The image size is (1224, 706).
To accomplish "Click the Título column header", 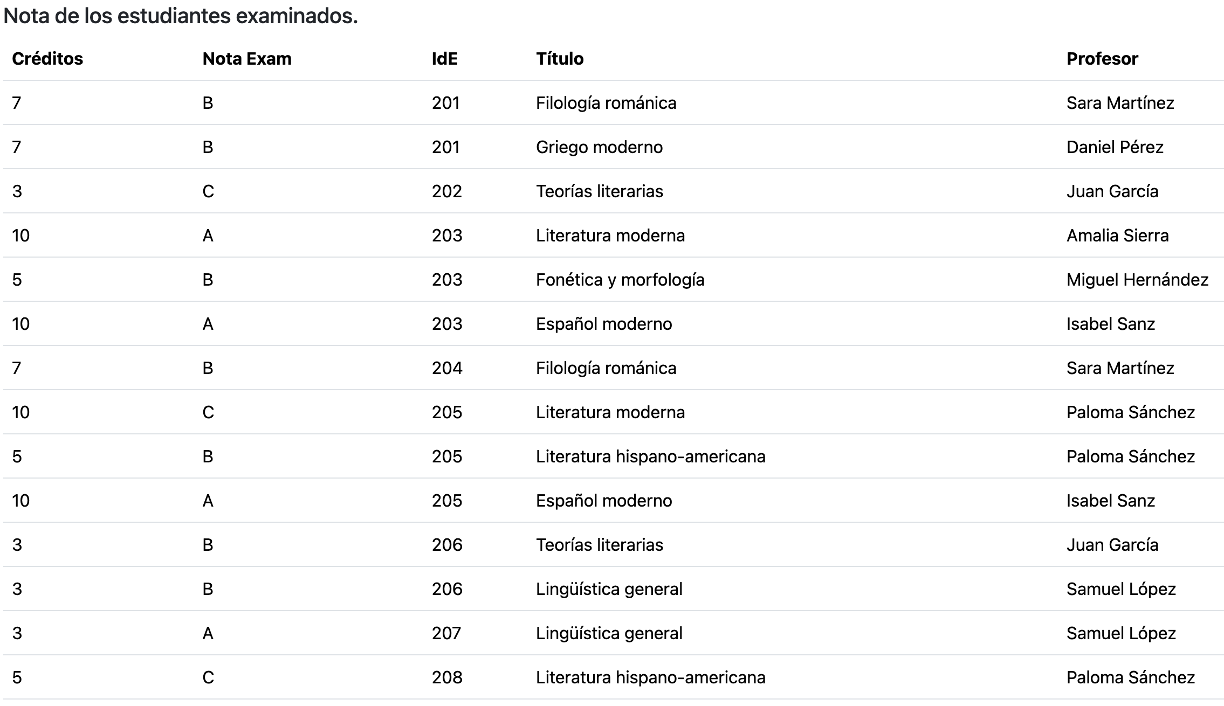I will (560, 59).
